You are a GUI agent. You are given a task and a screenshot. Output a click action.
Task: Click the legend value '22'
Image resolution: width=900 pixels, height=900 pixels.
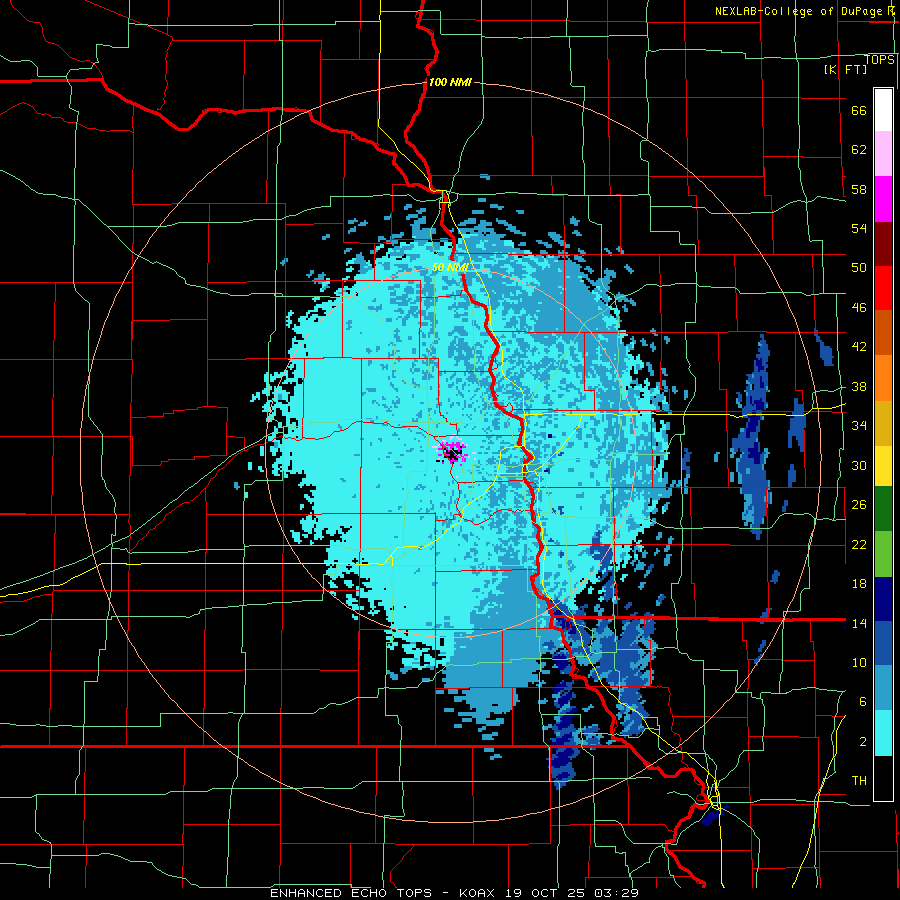859,544
